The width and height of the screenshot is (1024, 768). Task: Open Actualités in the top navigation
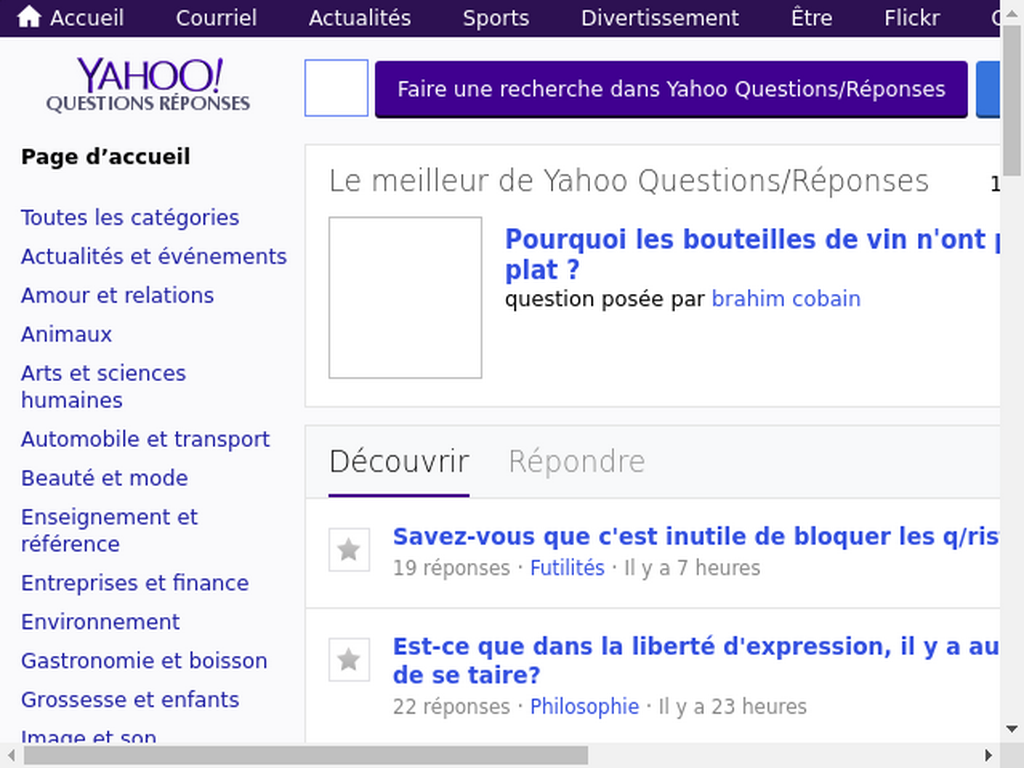pyautogui.click(x=360, y=18)
